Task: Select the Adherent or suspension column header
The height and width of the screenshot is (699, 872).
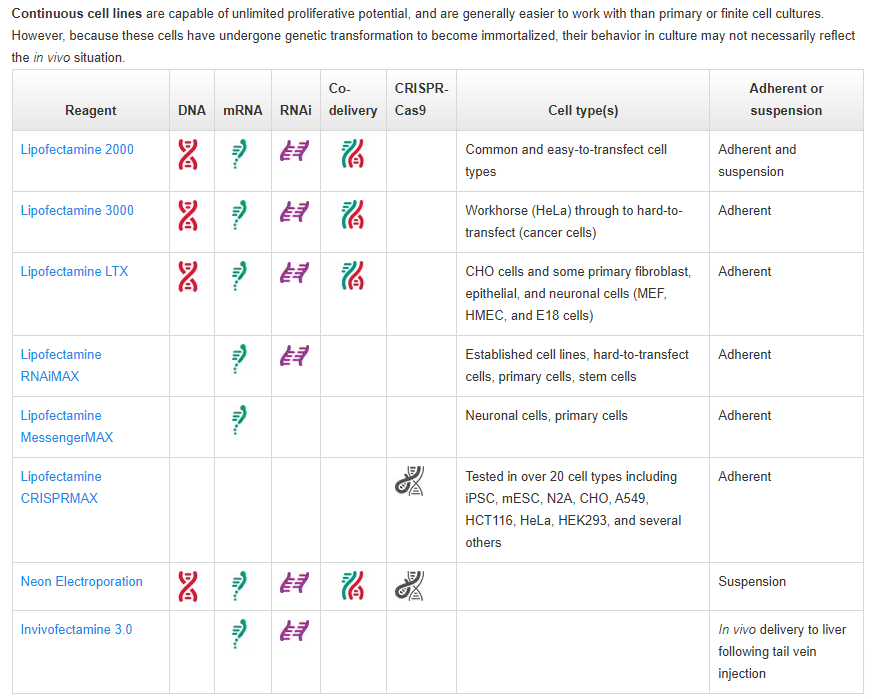Action: 786,100
